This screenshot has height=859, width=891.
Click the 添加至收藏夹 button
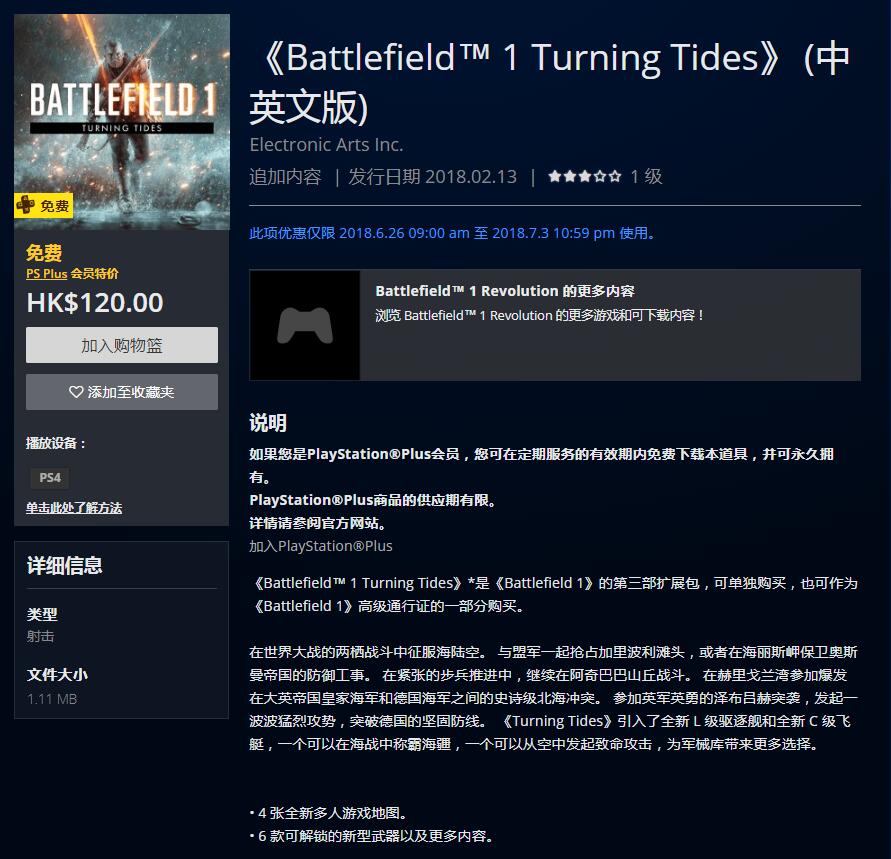pyautogui.click(x=122, y=392)
